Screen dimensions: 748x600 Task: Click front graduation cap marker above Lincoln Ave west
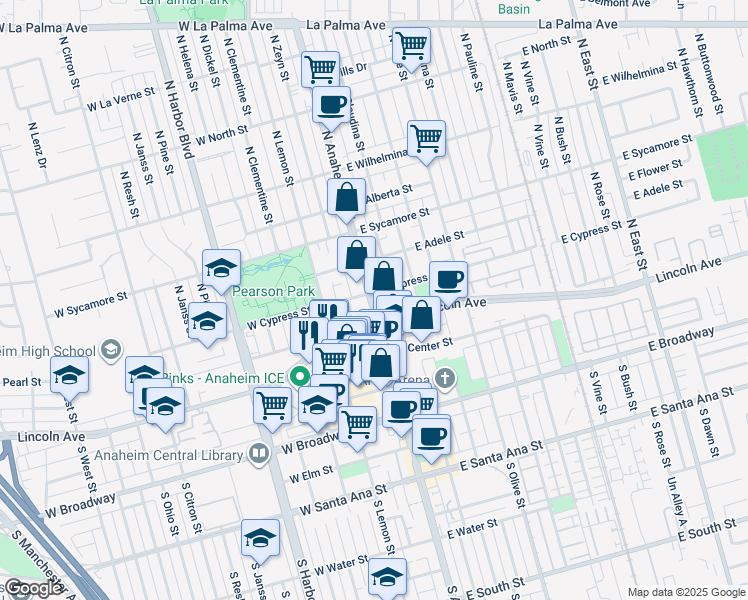click(166, 407)
